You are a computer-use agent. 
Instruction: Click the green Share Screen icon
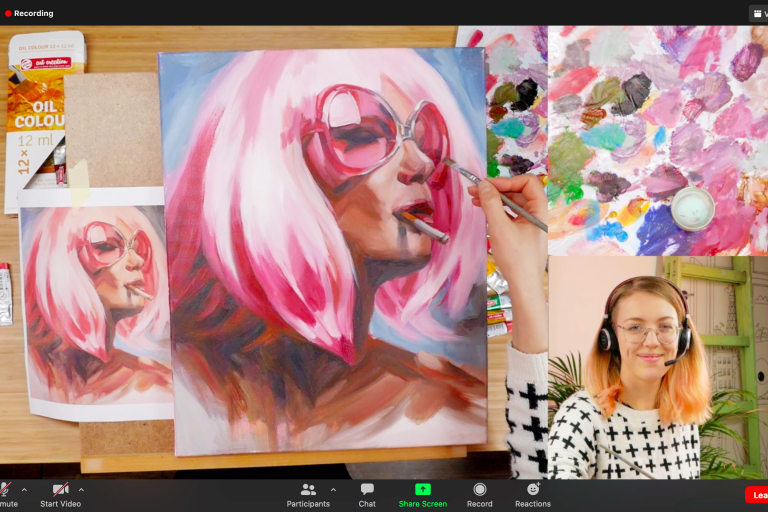423,489
